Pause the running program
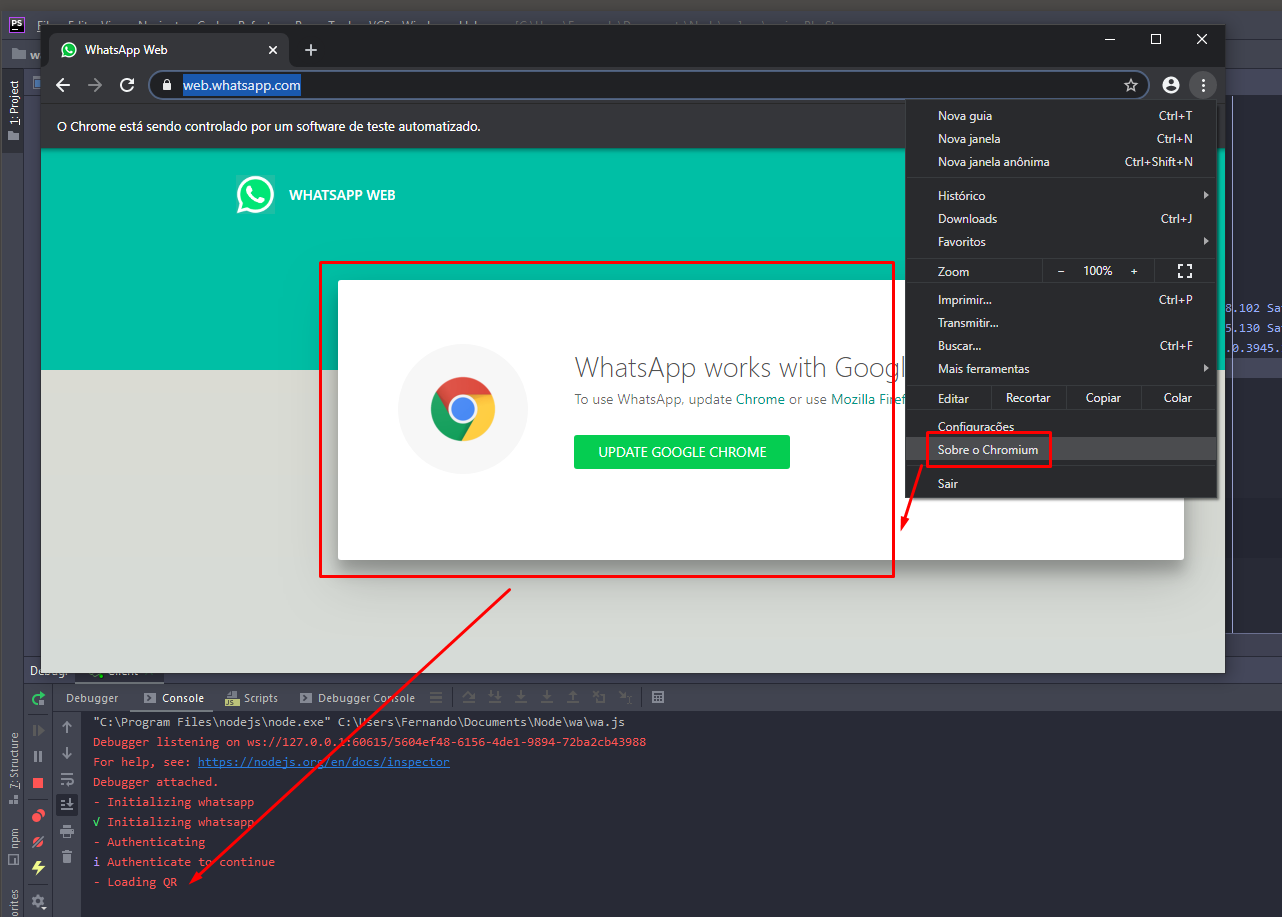This screenshot has height=917, width=1282. tap(38, 755)
